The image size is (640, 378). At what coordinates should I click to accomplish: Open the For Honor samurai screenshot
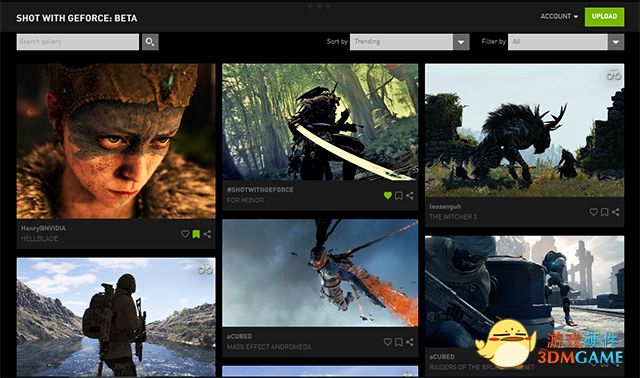pyautogui.click(x=320, y=122)
